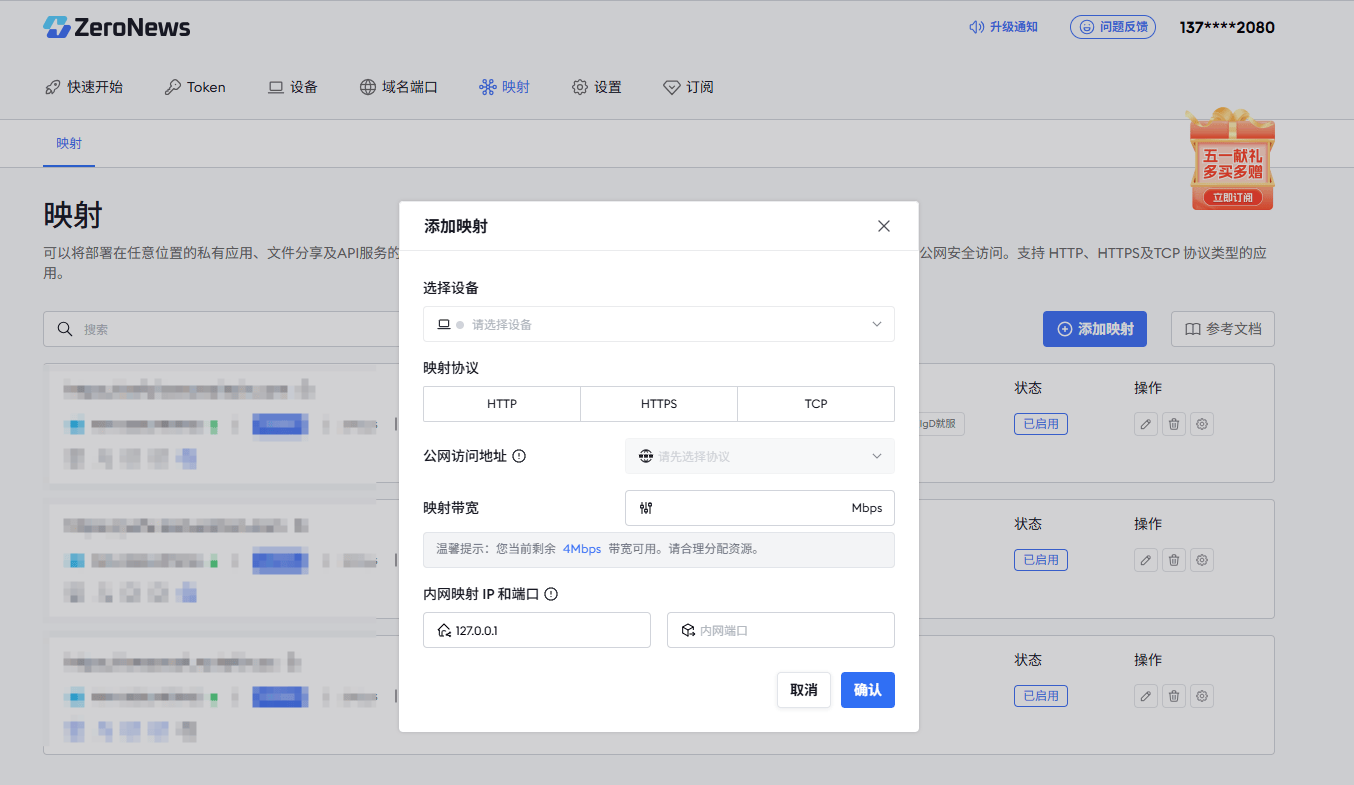The height and width of the screenshot is (785, 1354).
Task: Open the 设备 navigation item
Action: 293,87
